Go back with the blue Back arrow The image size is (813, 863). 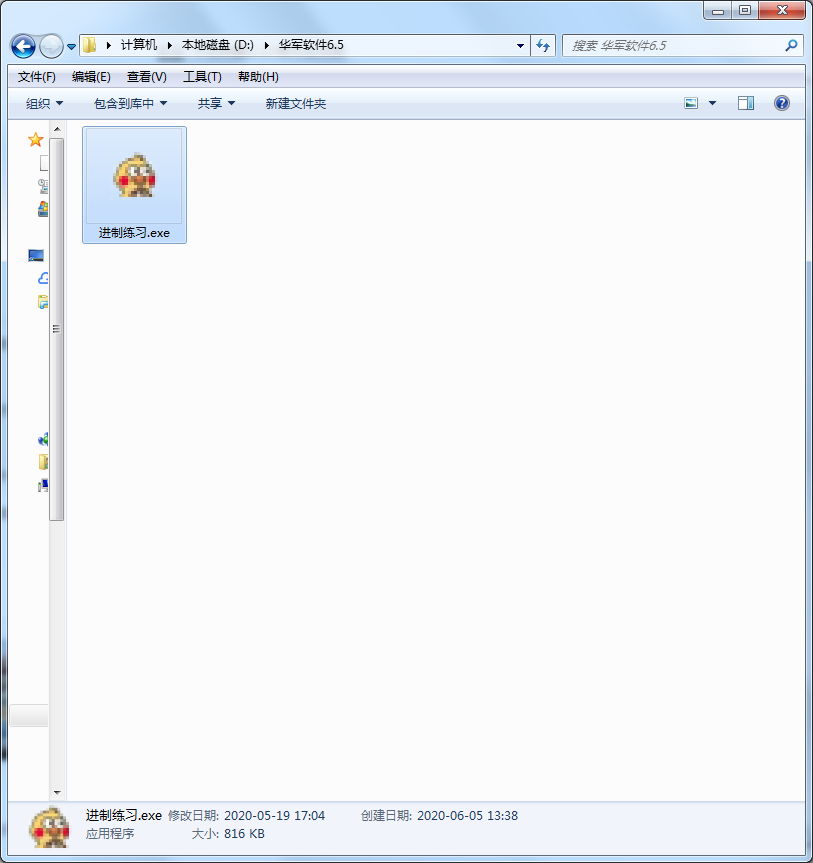(23, 46)
